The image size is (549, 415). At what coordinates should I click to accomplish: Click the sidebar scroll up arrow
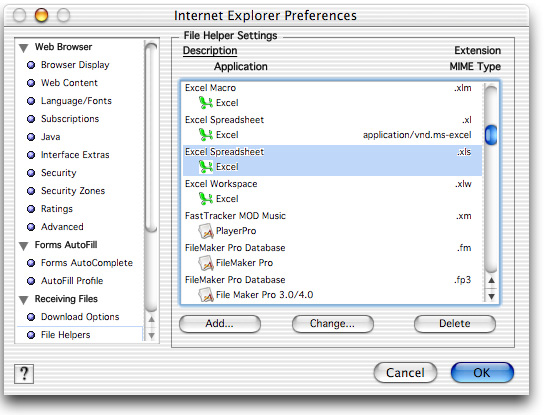151,319
